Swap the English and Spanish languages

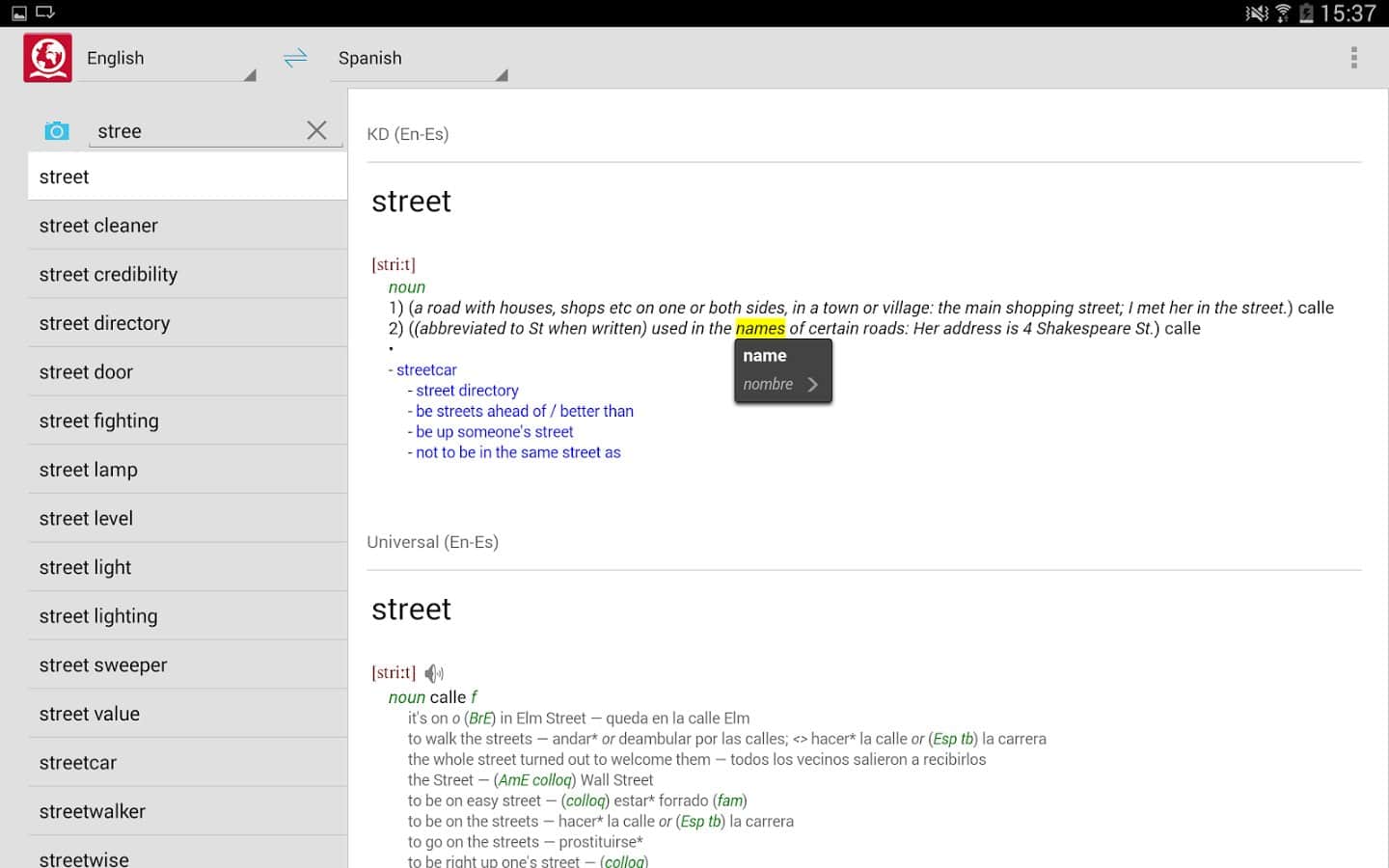tap(295, 58)
